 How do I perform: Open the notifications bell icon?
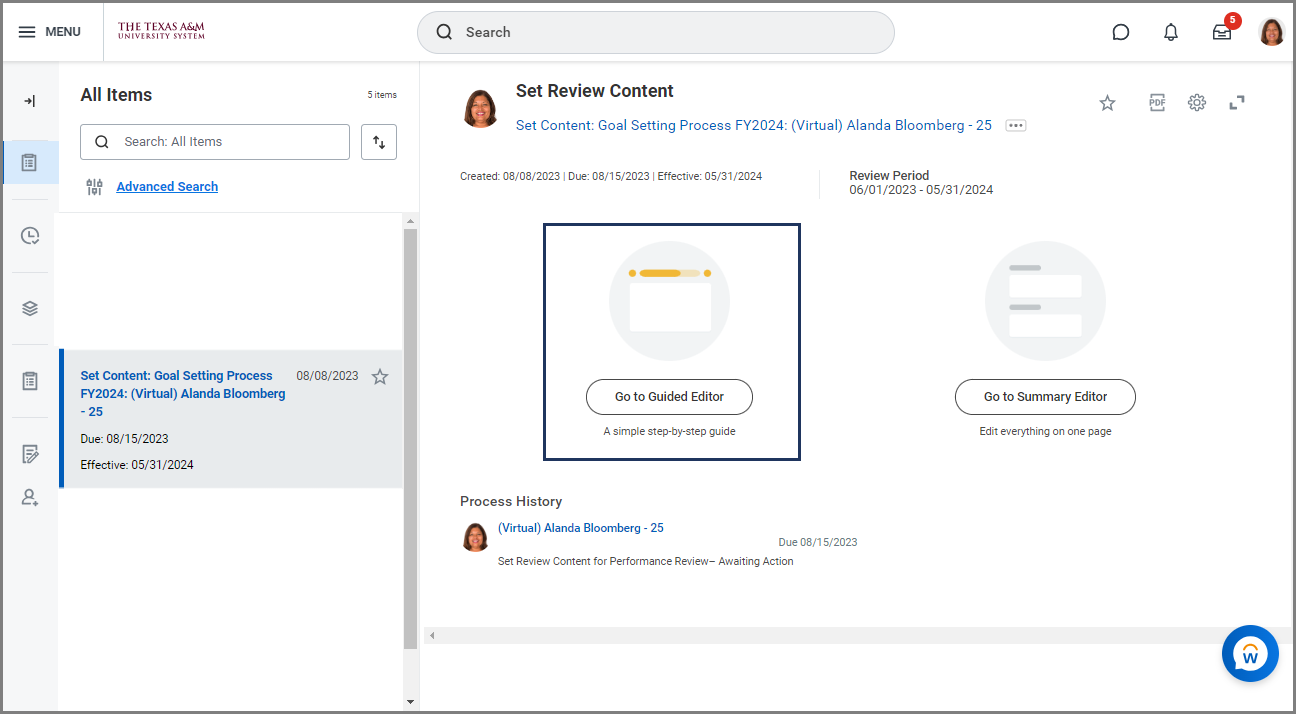coord(1170,32)
